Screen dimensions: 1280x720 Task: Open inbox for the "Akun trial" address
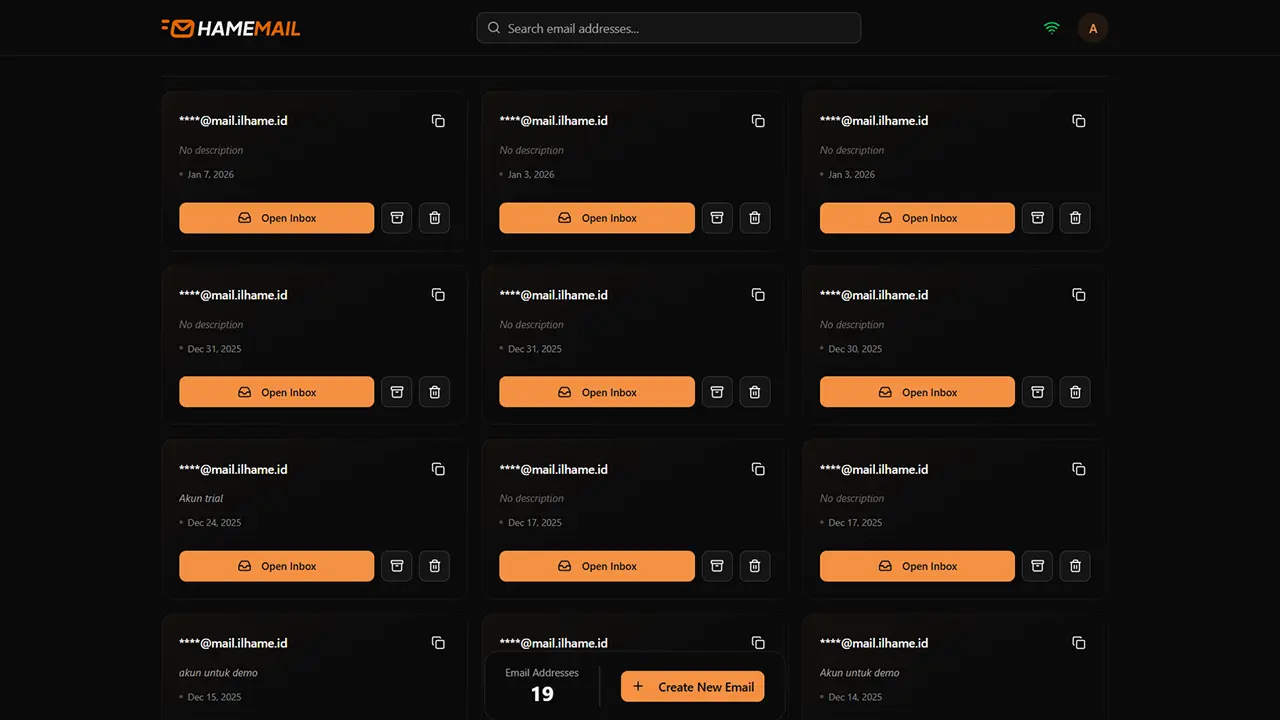pos(276,565)
